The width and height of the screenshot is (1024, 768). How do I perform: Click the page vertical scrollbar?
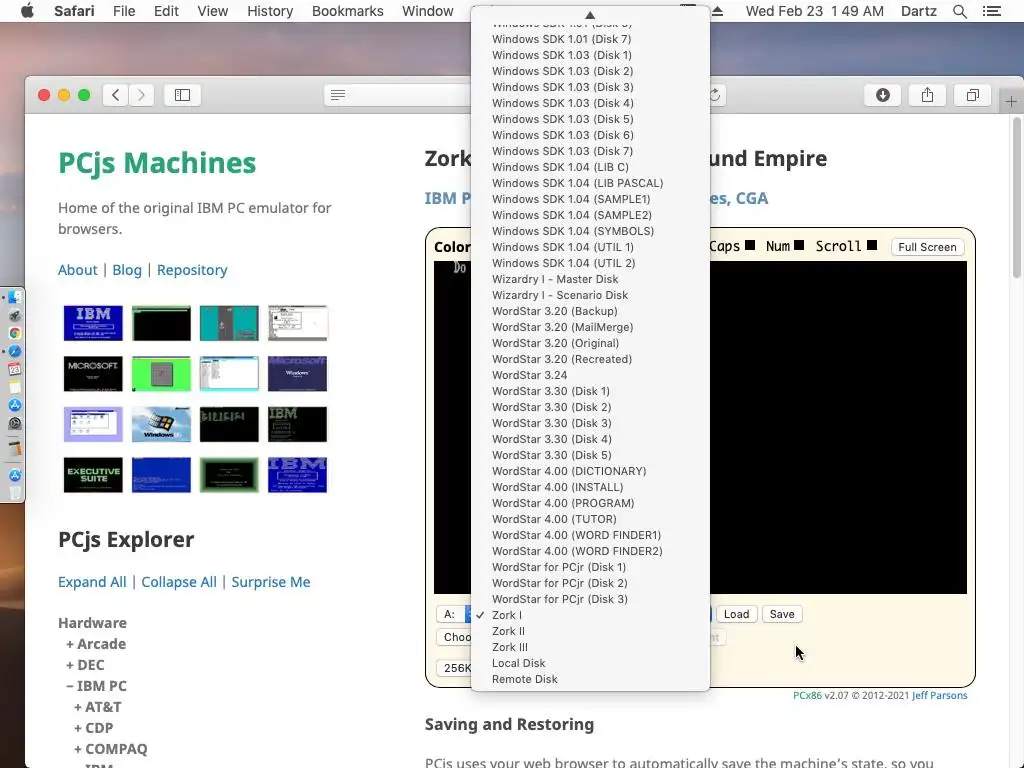(1017, 198)
